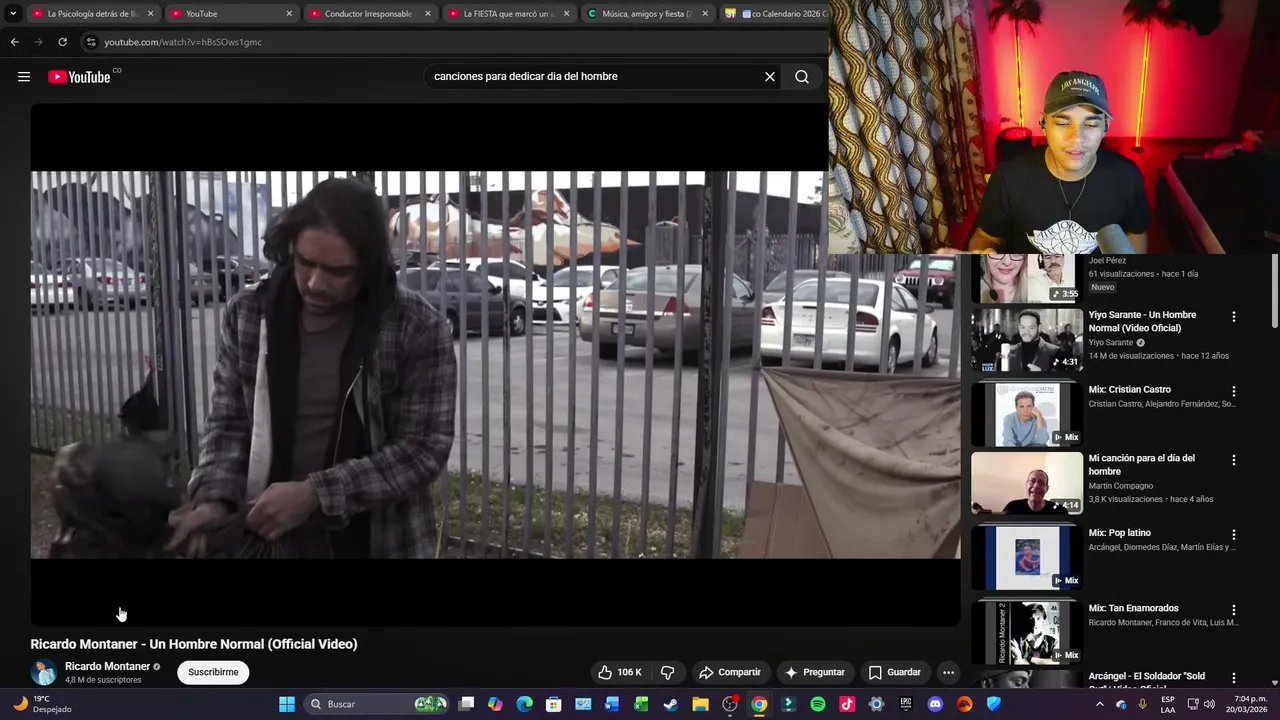Open Joel Pérez video thumbnail

coord(1027,278)
